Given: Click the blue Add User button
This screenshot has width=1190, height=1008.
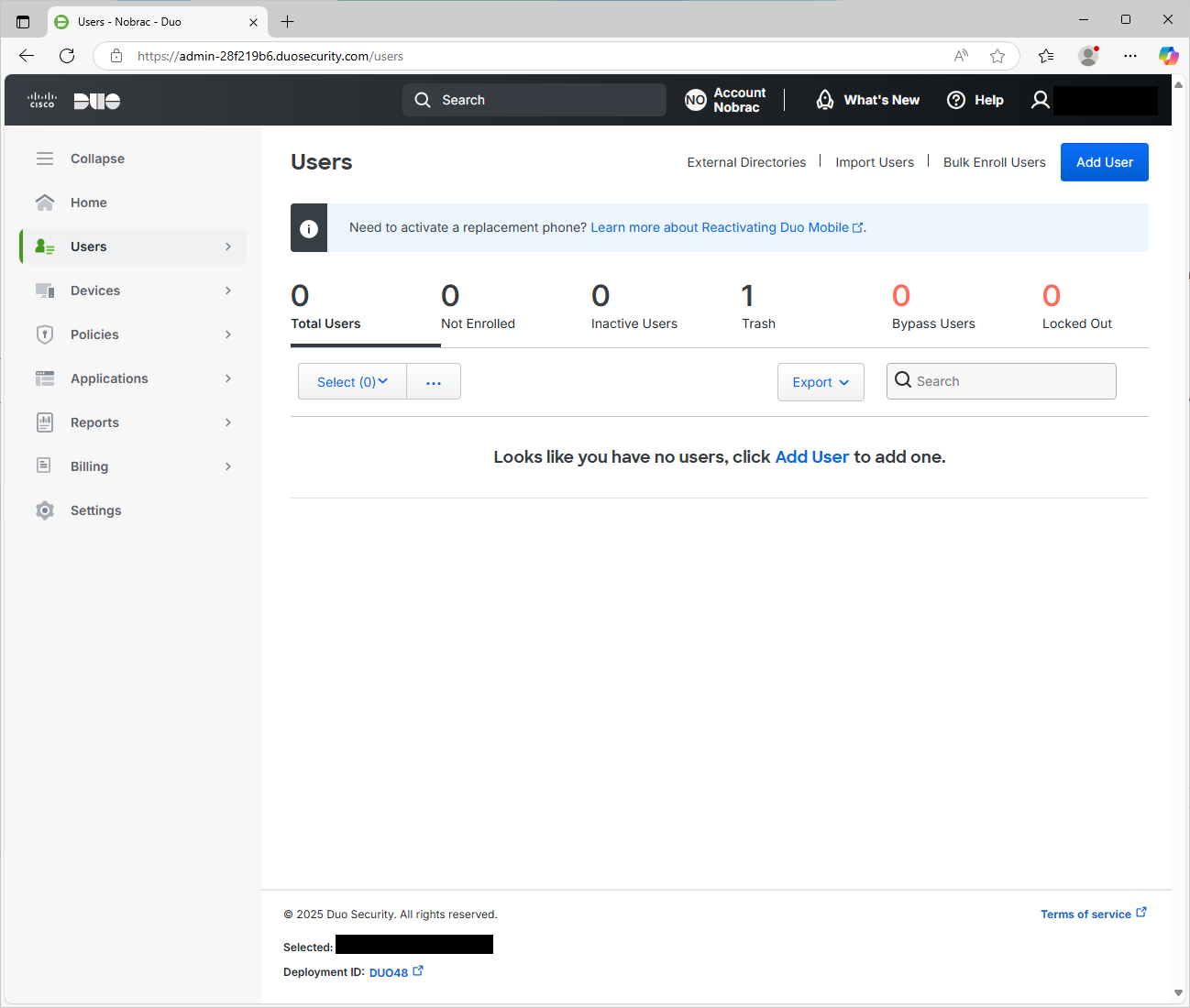Looking at the screenshot, I should [1105, 162].
